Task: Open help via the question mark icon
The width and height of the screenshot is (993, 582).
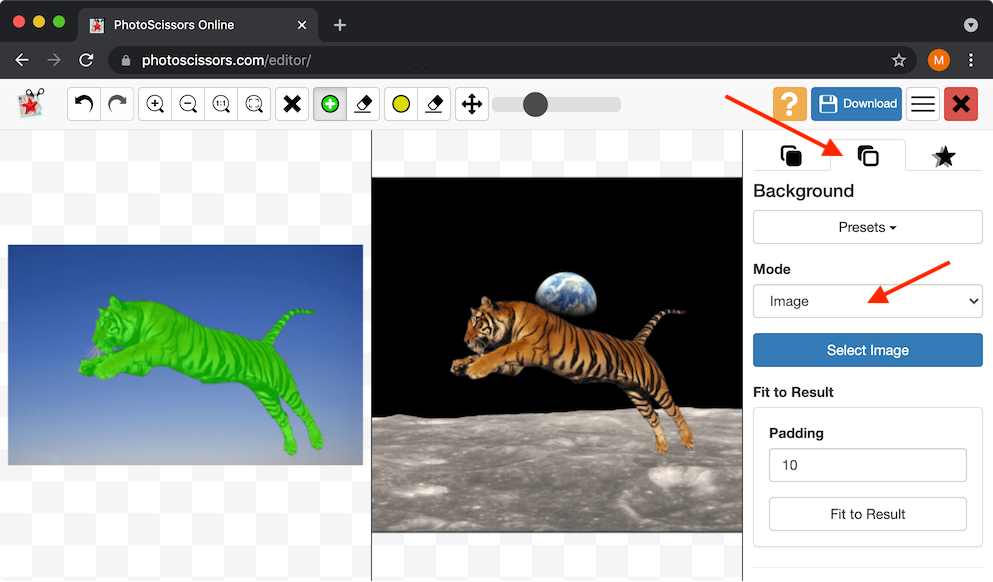Action: pos(789,103)
